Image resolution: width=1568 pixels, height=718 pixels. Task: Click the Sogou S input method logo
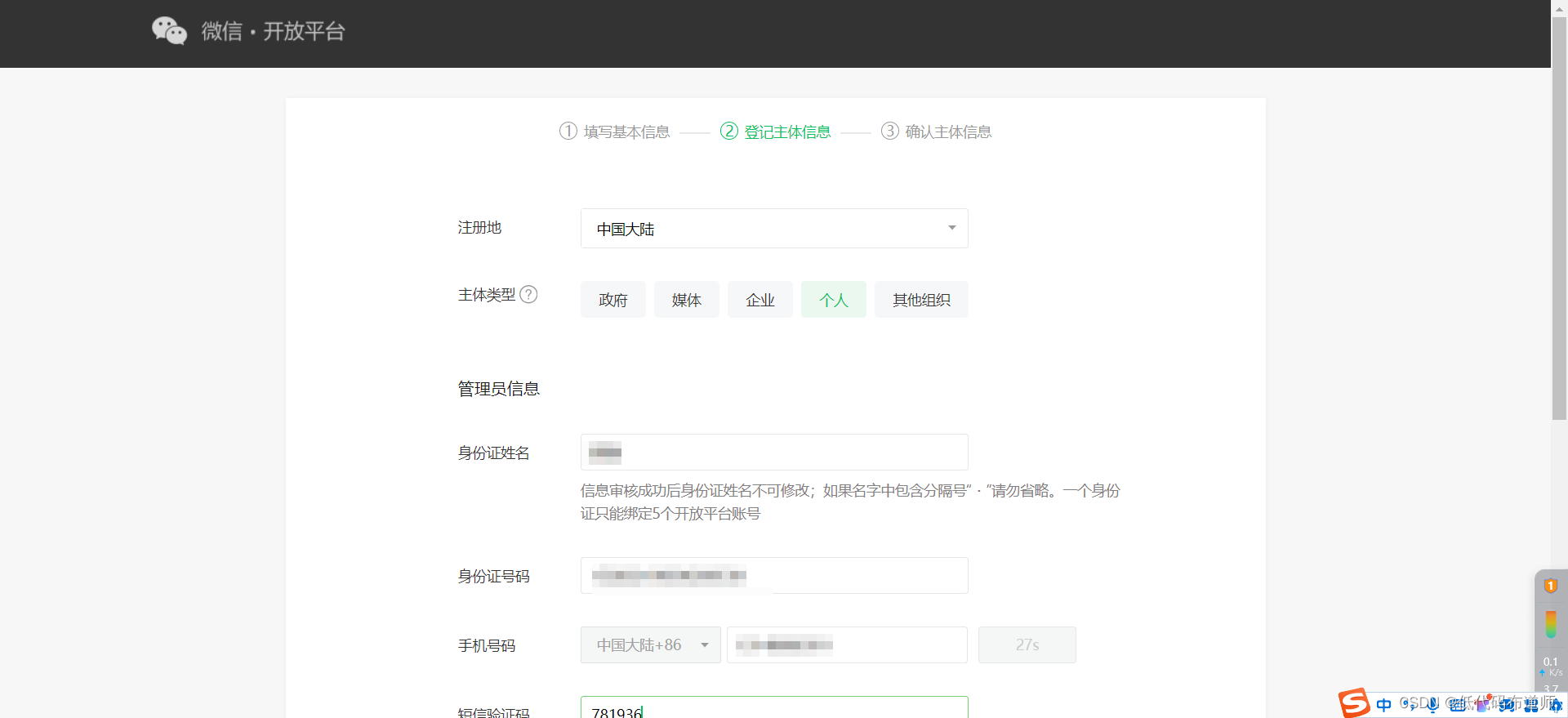click(1354, 703)
